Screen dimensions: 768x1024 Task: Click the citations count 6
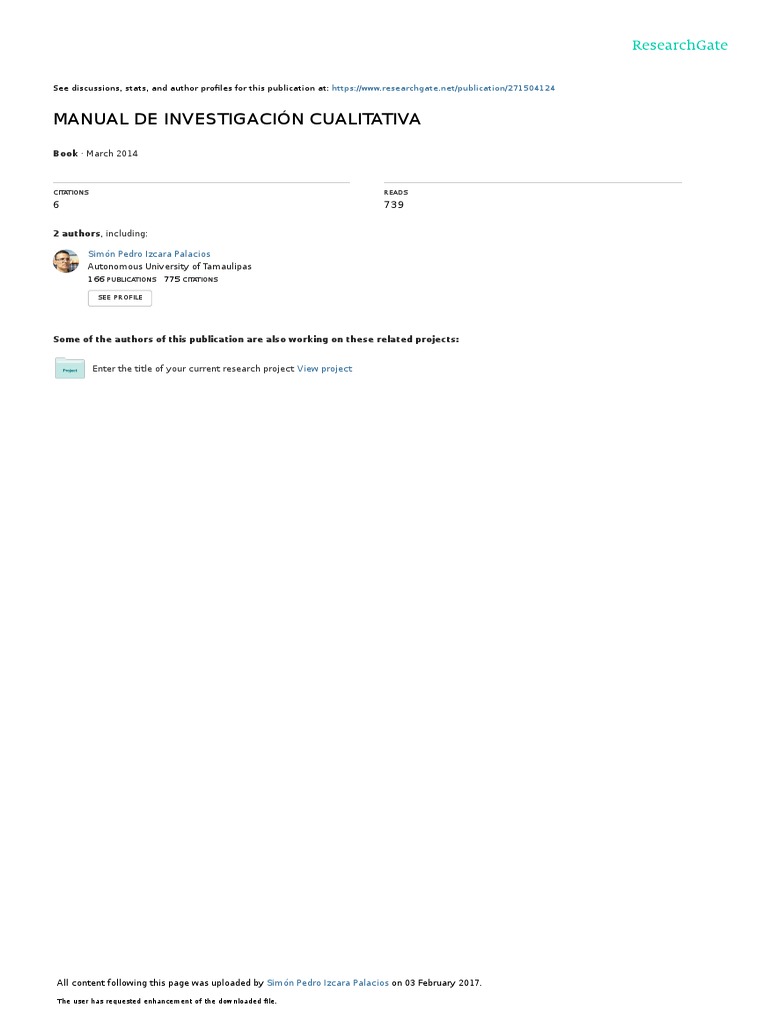pos(56,205)
